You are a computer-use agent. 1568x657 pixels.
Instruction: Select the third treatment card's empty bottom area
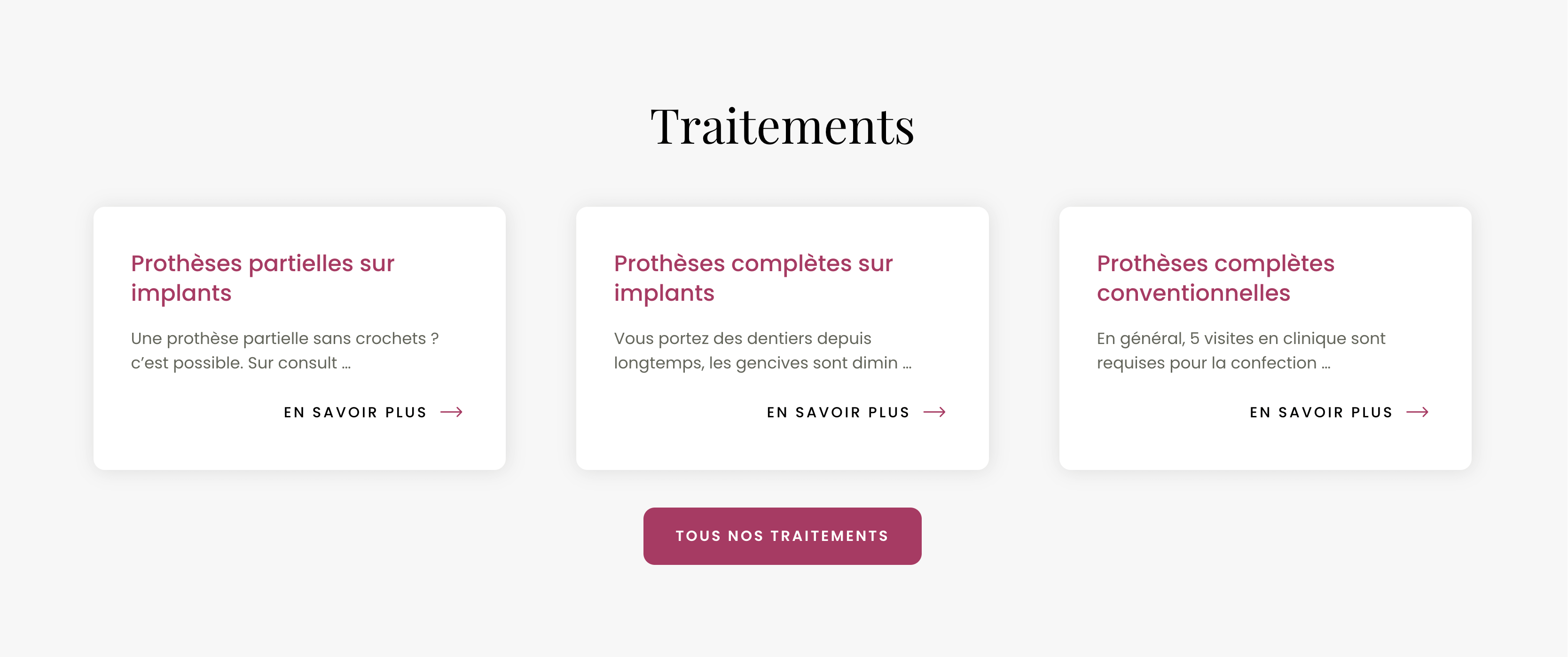(x=1265, y=447)
